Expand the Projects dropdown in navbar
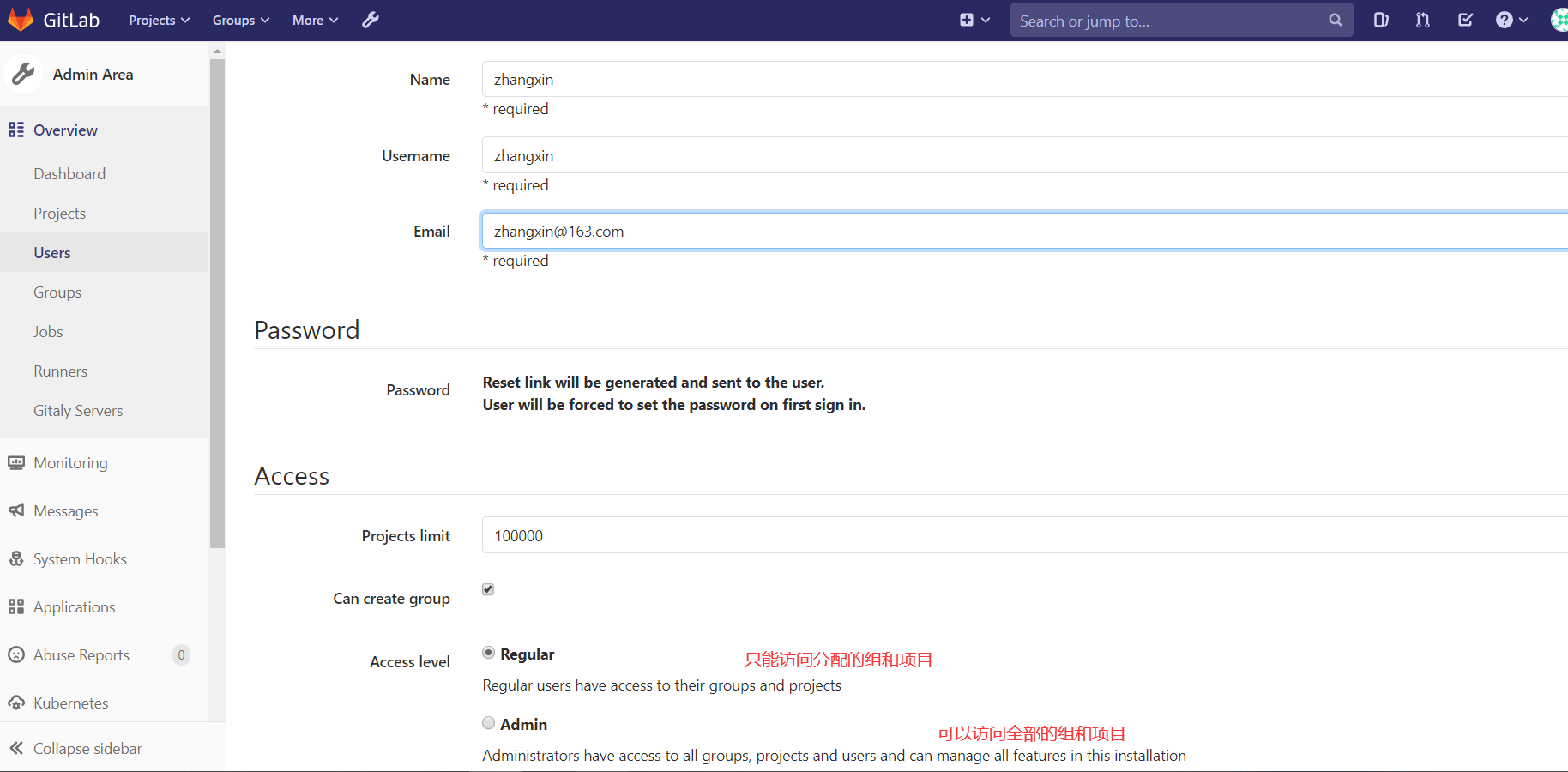This screenshot has width=1568, height=772. tap(159, 20)
